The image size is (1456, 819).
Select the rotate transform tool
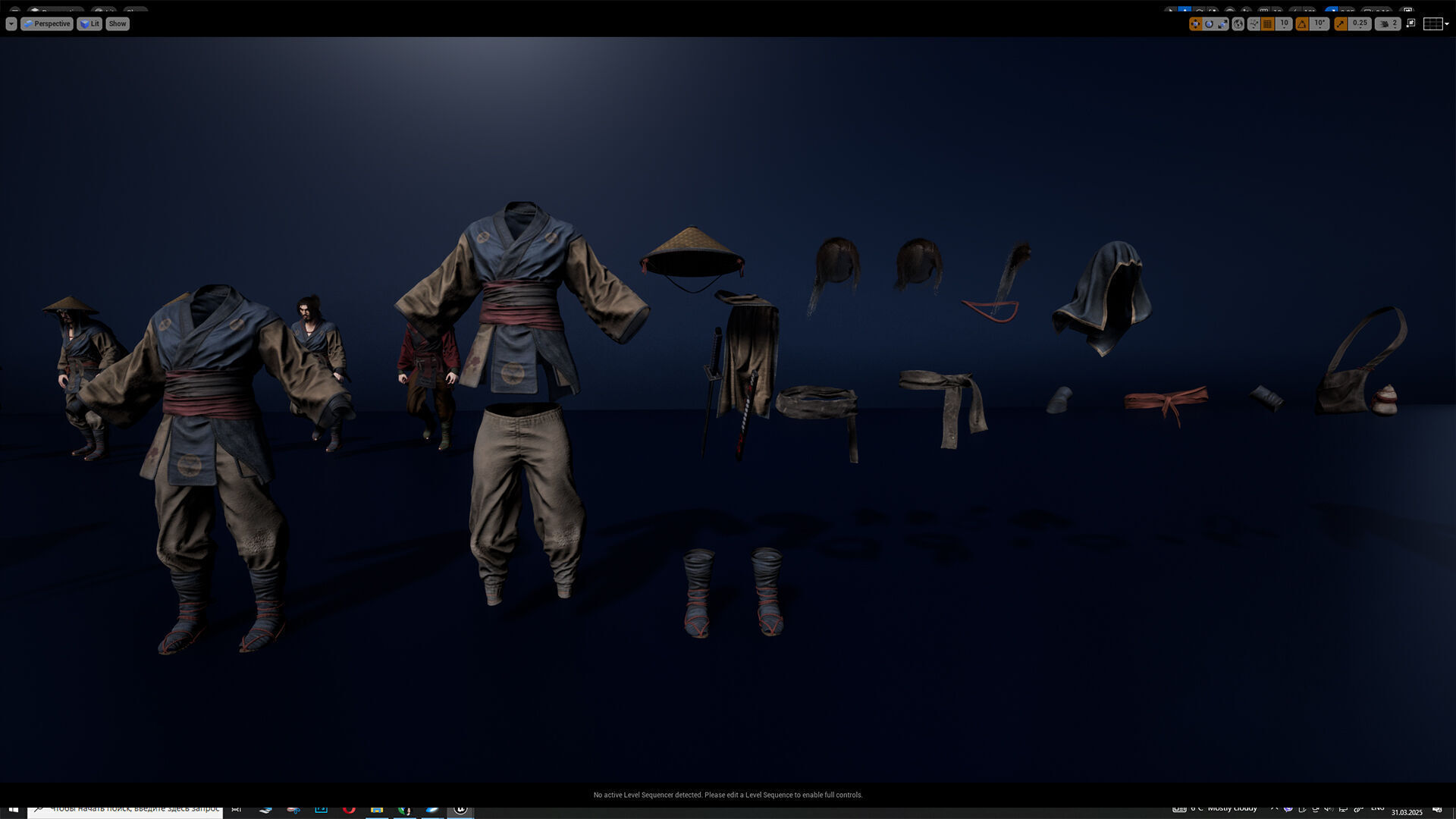coord(1209,24)
